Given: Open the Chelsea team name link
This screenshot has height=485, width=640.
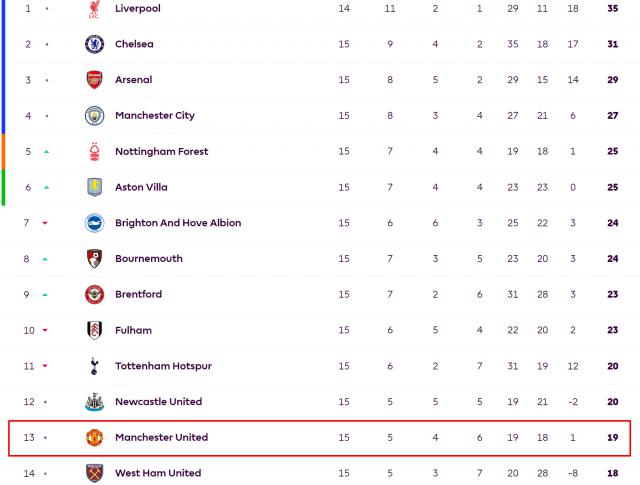Looking at the screenshot, I should coord(134,44).
